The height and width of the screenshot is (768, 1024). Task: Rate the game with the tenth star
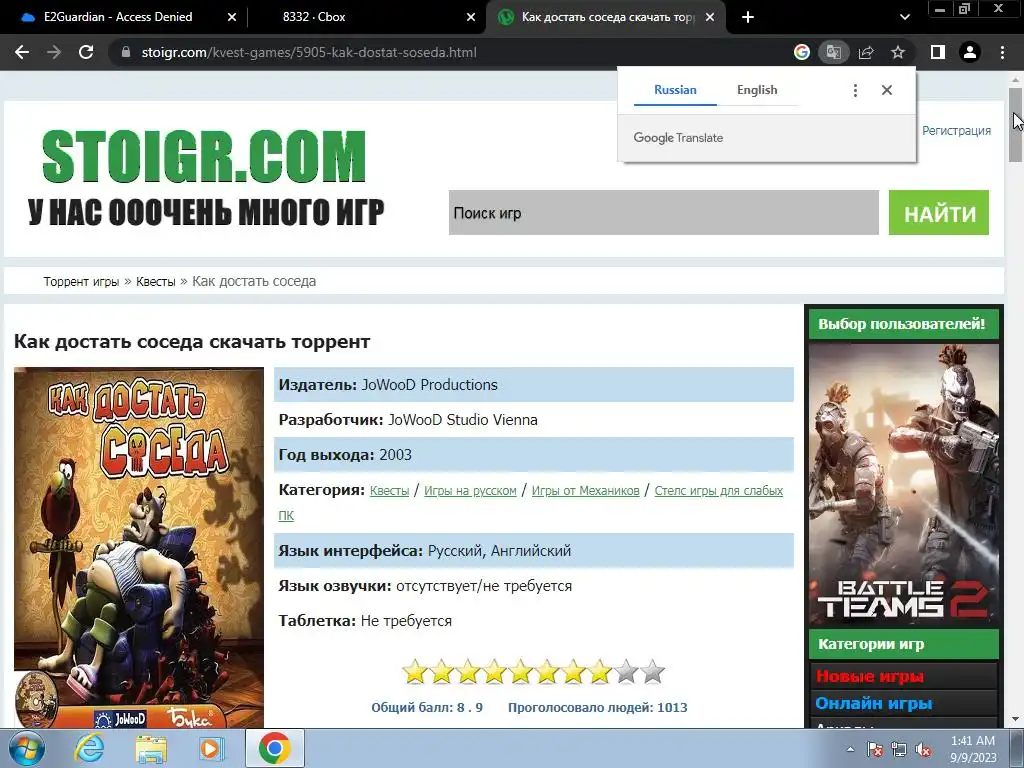point(652,672)
